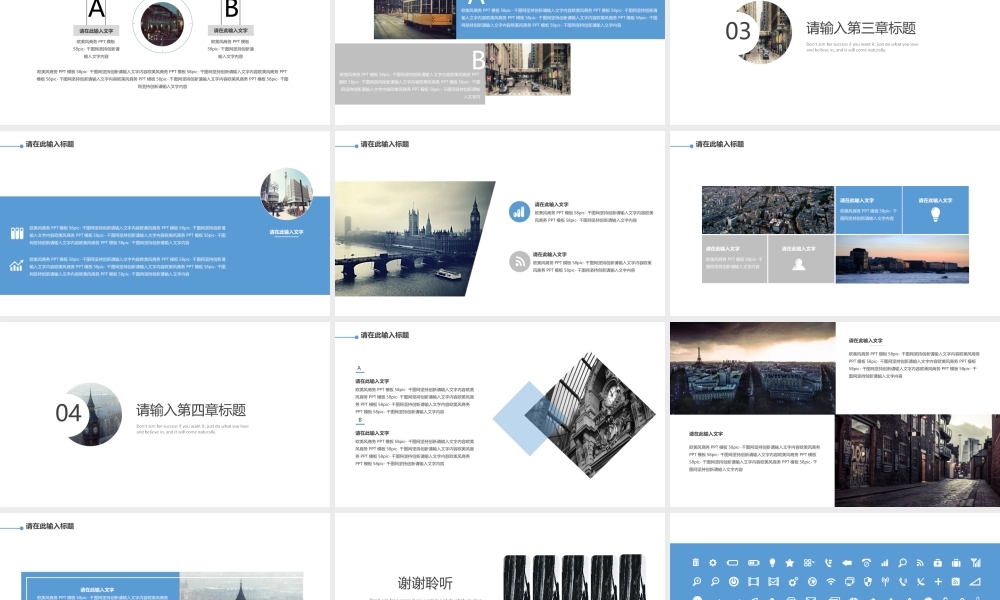Choose the briefcase icon in the icon grid
Screen dimensions: 1000x600
[956, 562]
